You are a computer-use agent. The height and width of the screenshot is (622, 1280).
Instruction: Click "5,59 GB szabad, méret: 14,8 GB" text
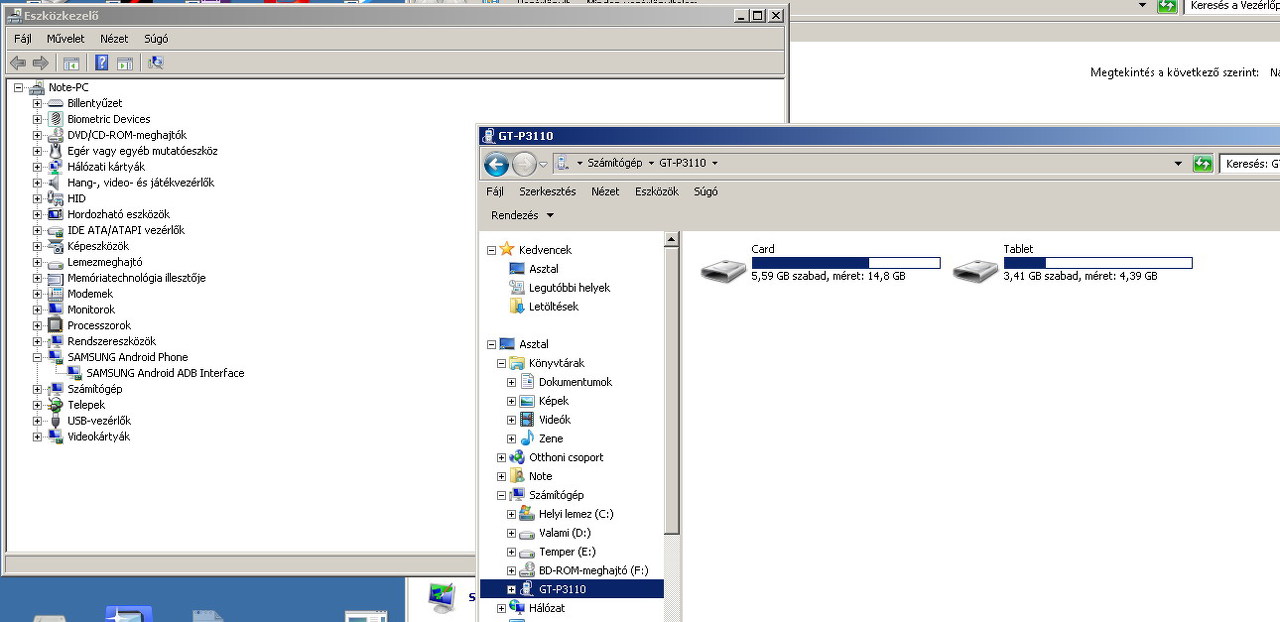click(x=828, y=276)
